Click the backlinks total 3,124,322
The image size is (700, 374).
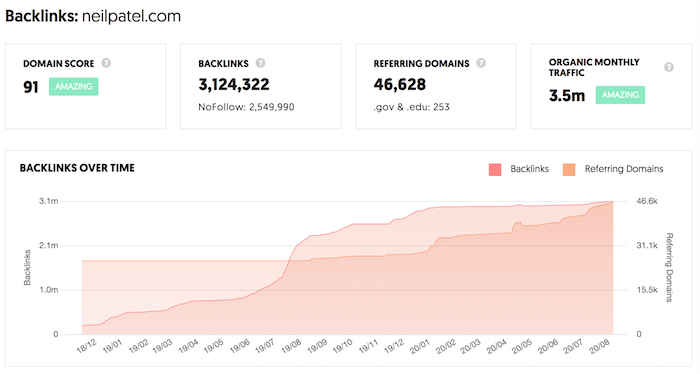click(234, 85)
